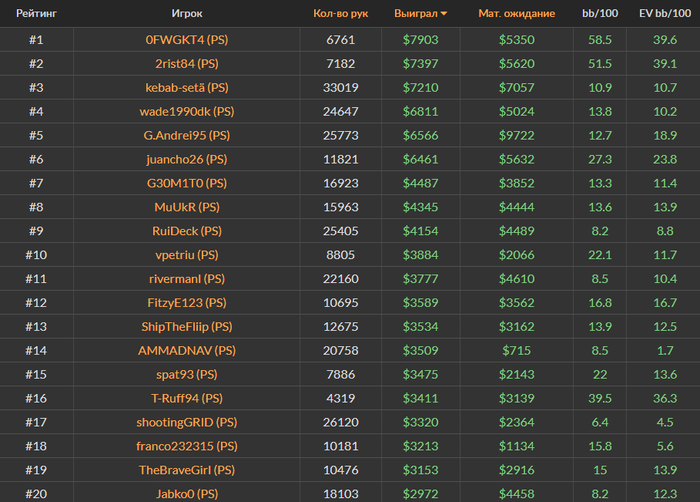Sort table by Кол-во рук column
Image resolution: width=700 pixels, height=502 pixels.
click(341, 13)
